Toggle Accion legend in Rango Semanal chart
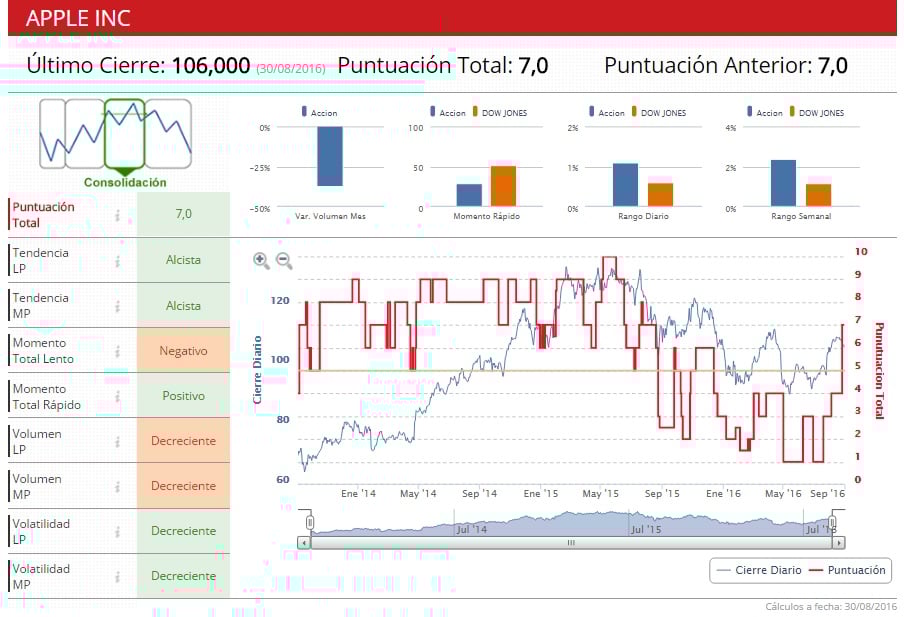Viewport: 904px width, 617px height. [x=764, y=112]
